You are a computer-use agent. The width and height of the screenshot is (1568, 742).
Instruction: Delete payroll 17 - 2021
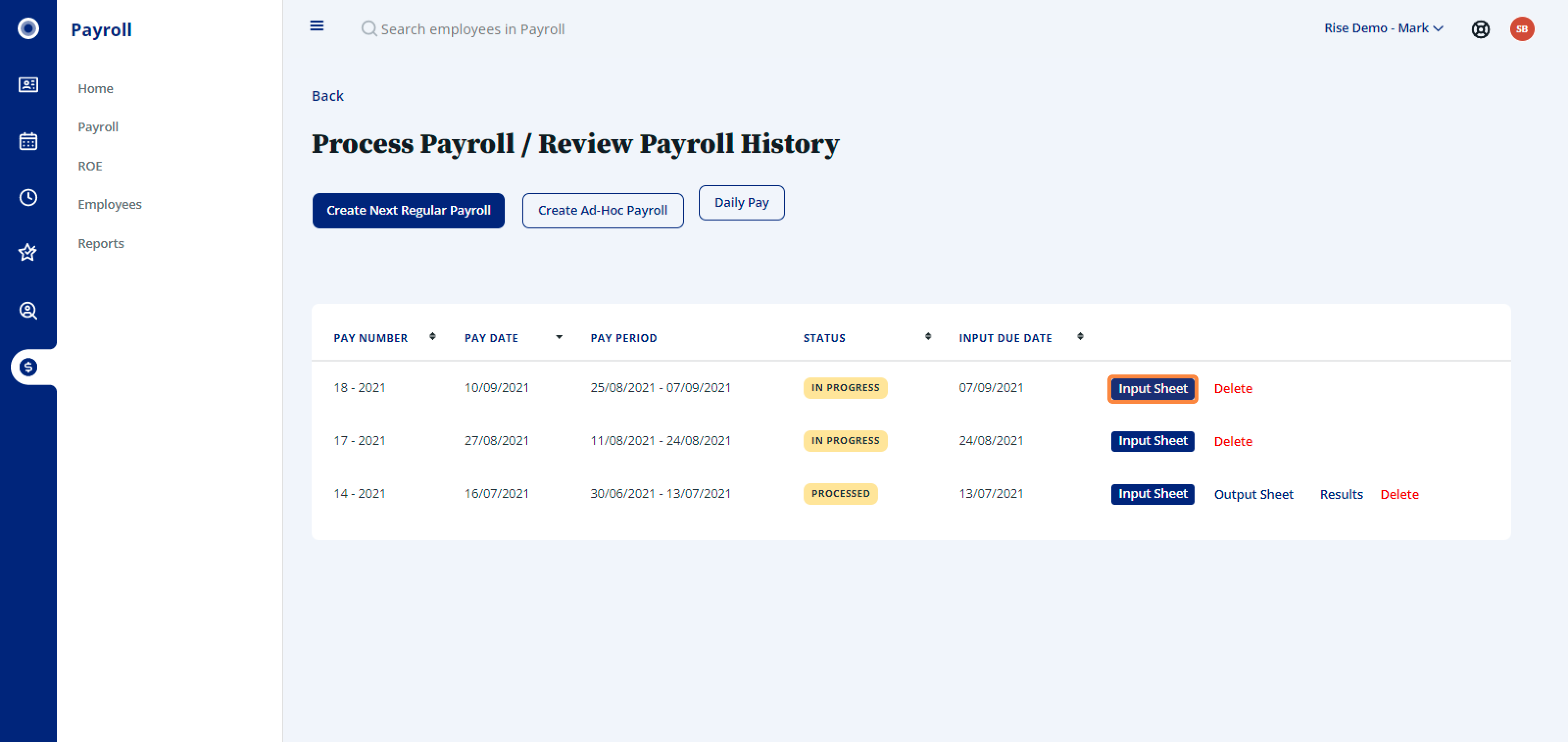[x=1233, y=441]
